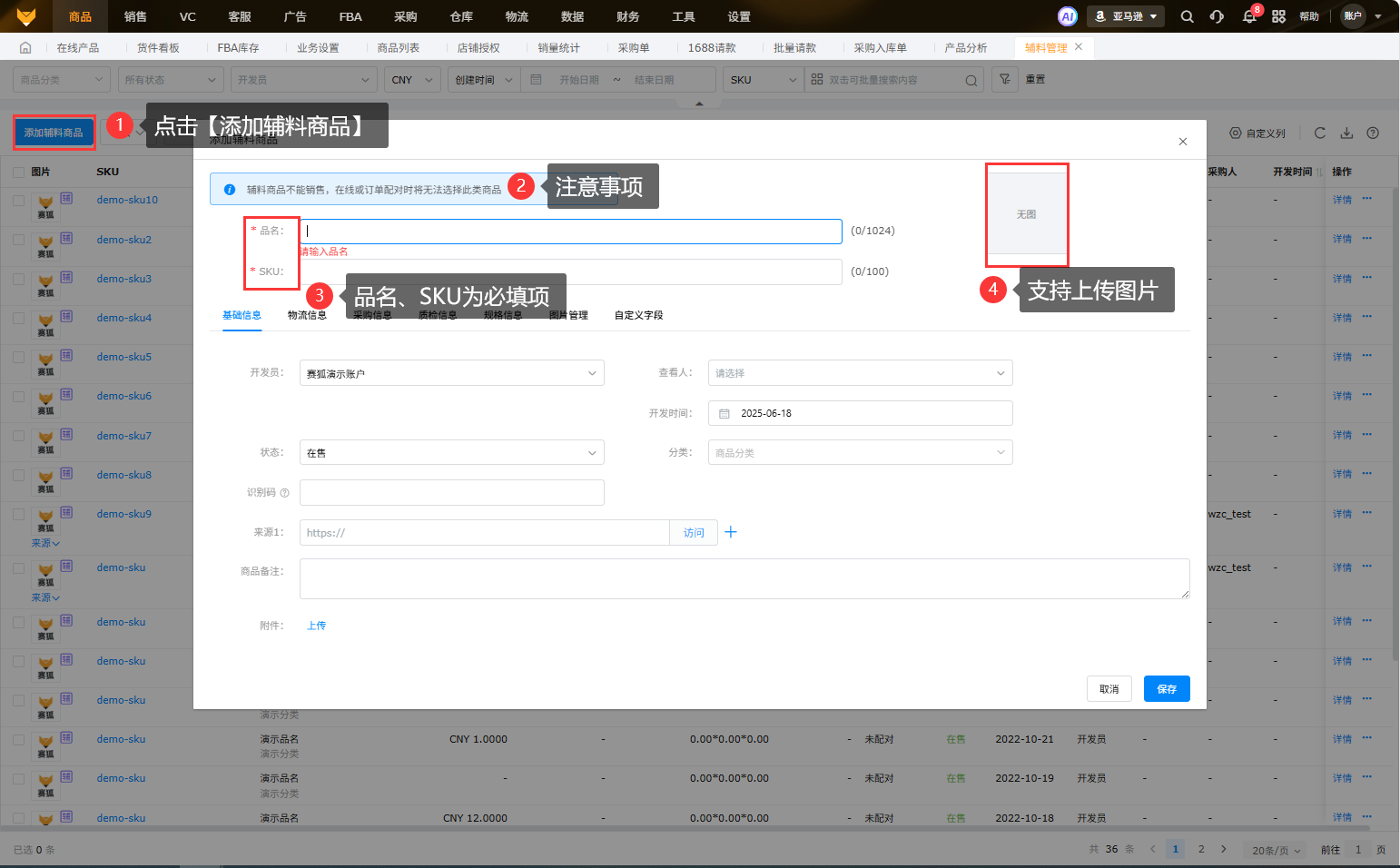Open the more-actions dots on demo-sku10 row
1400x868 pixels.
[1366, 199]
